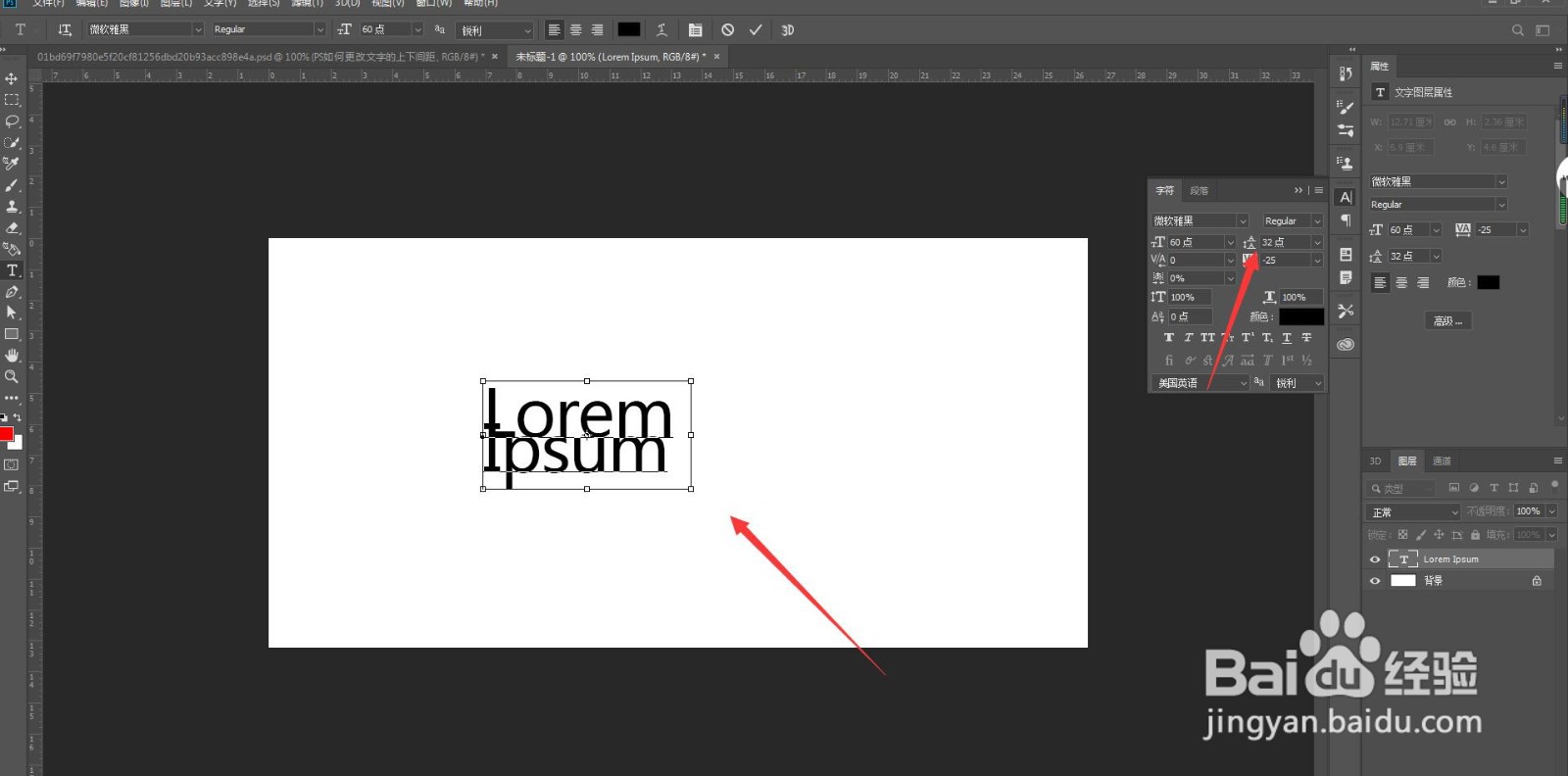
Task: Open Regular font style dropdown in options bar
Action: pyautogui.click(x=319, y=29)
